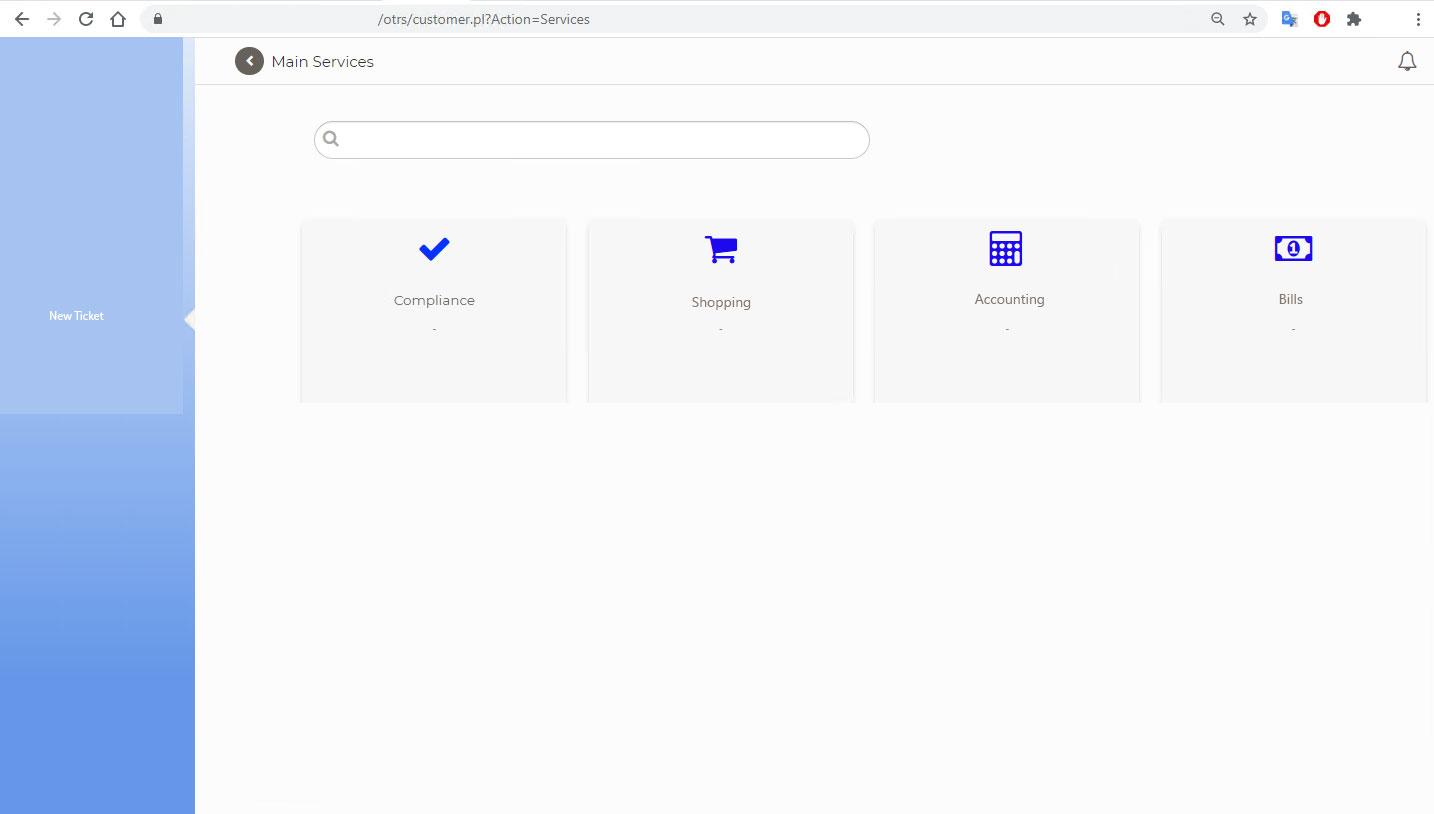Open the red Opera extension icon
Screen dimensions: 1434x814
[x=1322, y=19]
